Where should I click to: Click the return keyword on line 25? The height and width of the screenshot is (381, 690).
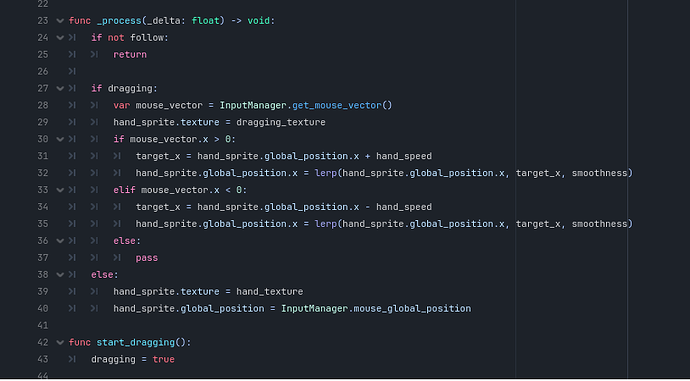tap(130, 55)
